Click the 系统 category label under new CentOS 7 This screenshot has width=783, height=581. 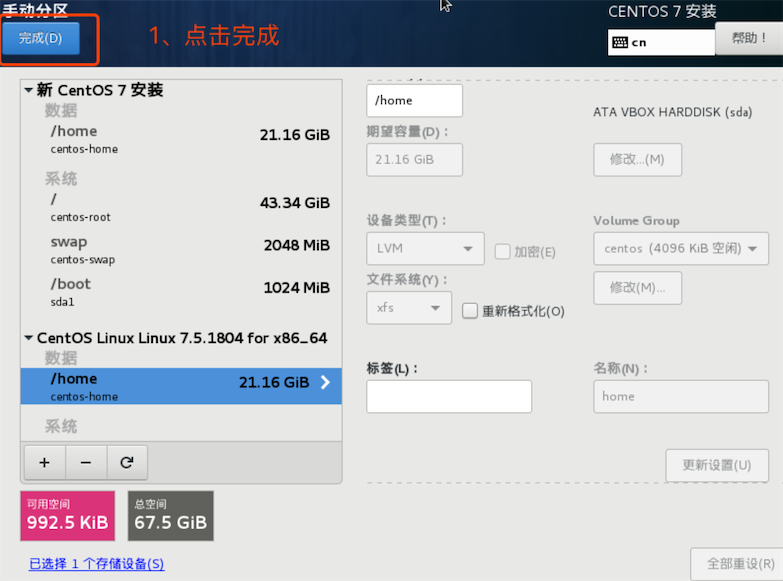[x=61, y=179]
